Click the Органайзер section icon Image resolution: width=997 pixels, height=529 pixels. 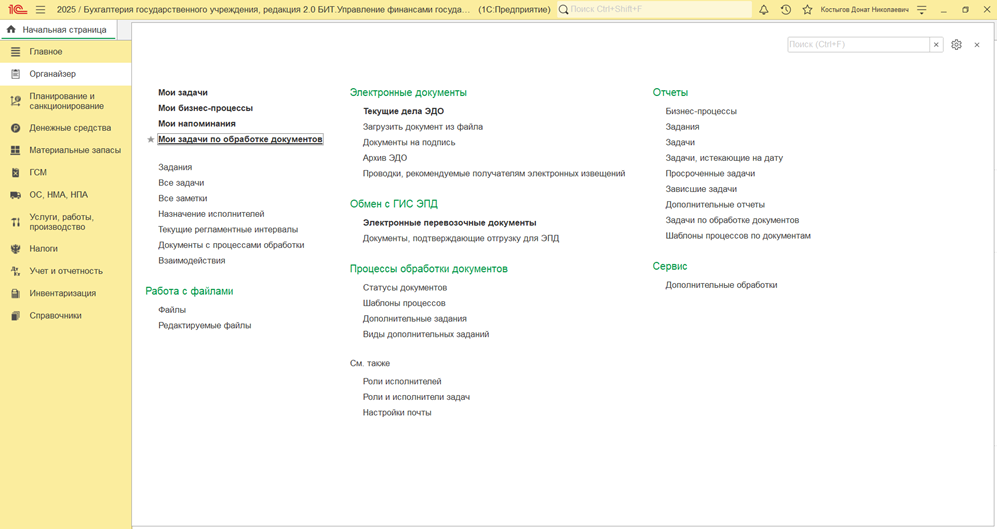16,74
